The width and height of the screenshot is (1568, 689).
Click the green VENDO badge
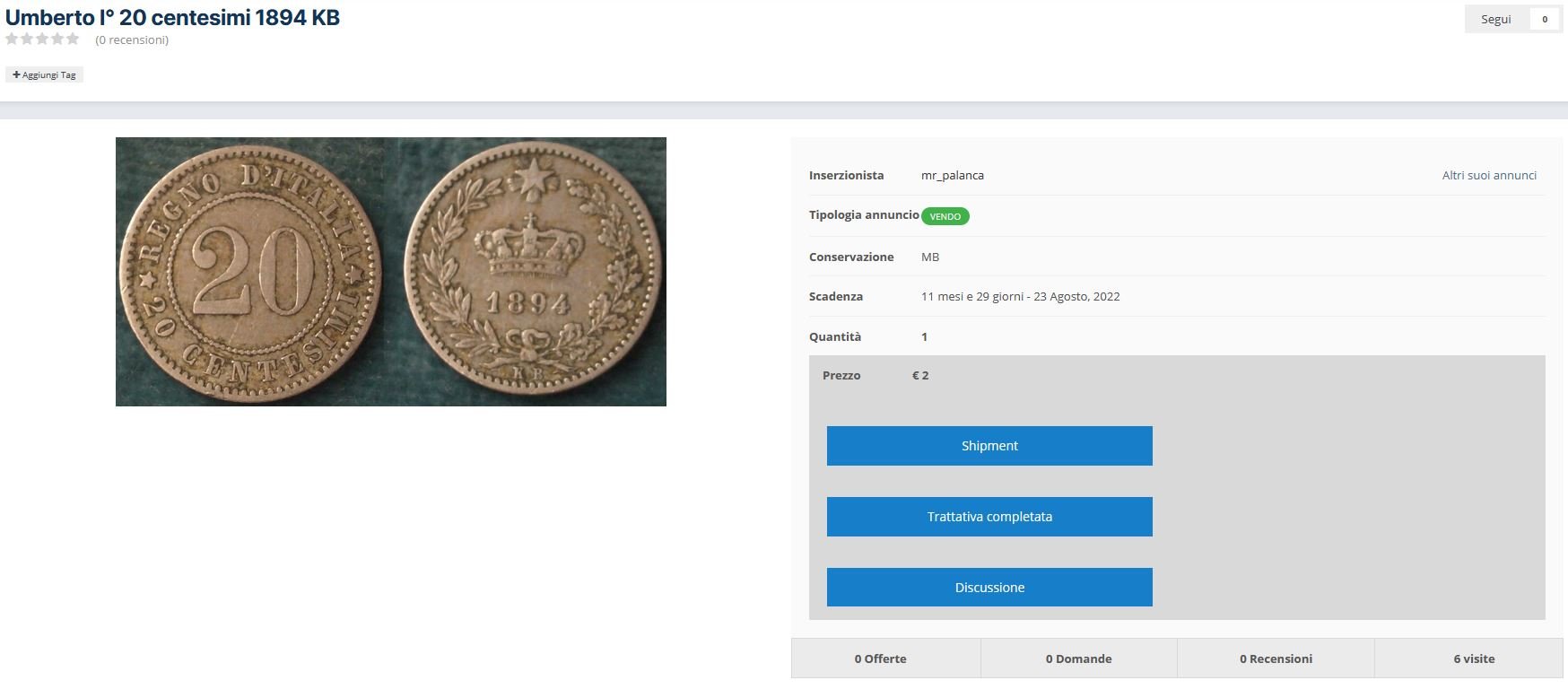tap(945, 216)
